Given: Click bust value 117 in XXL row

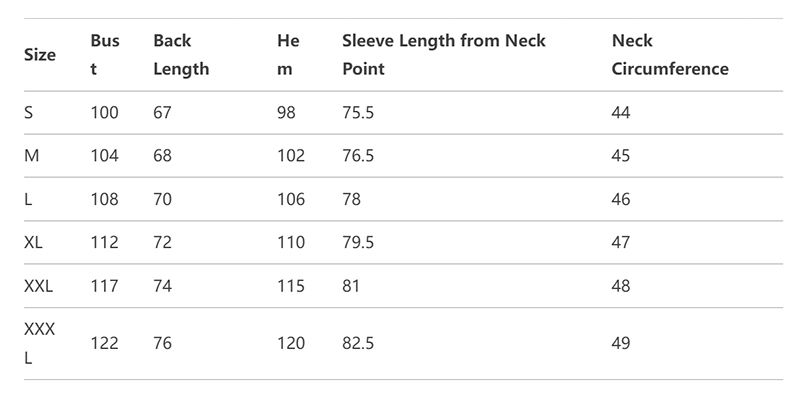Looking at the screenshot, I should coord(105,286).
